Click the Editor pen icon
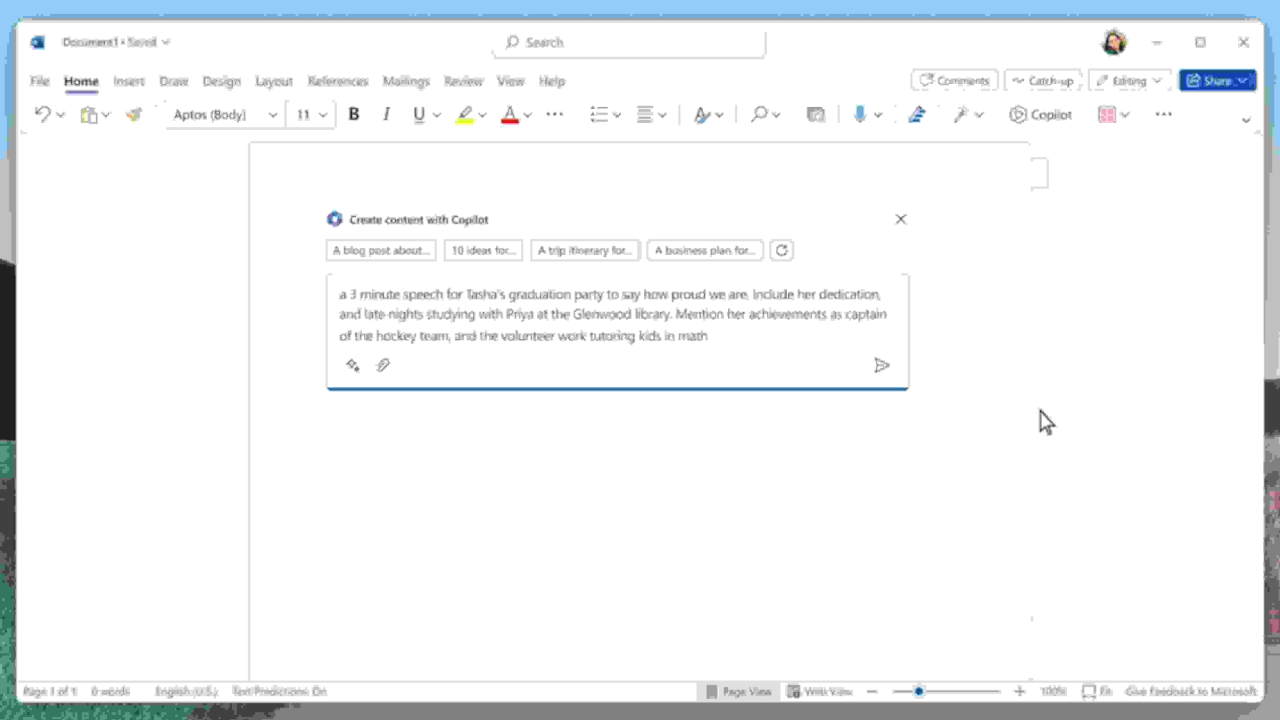Viewport: 1280px width, 720px height. pyautogui.click(x=916, y=114)
